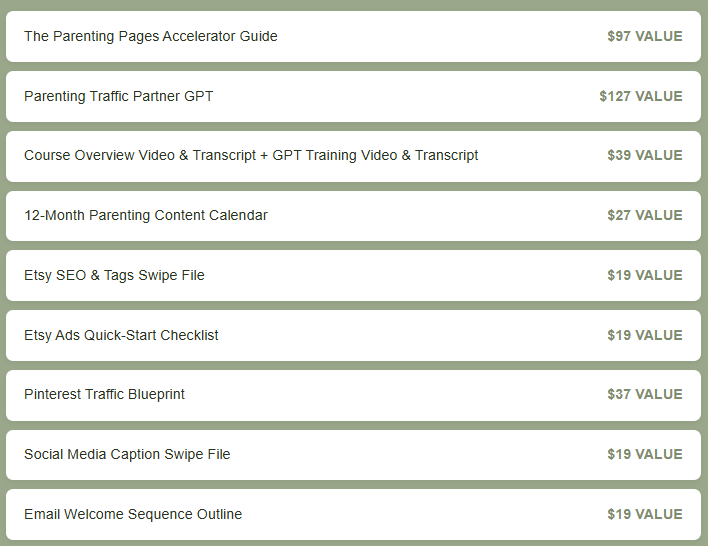Click $19 VALUE beside Email Welcome Sequence

(645, 514)
